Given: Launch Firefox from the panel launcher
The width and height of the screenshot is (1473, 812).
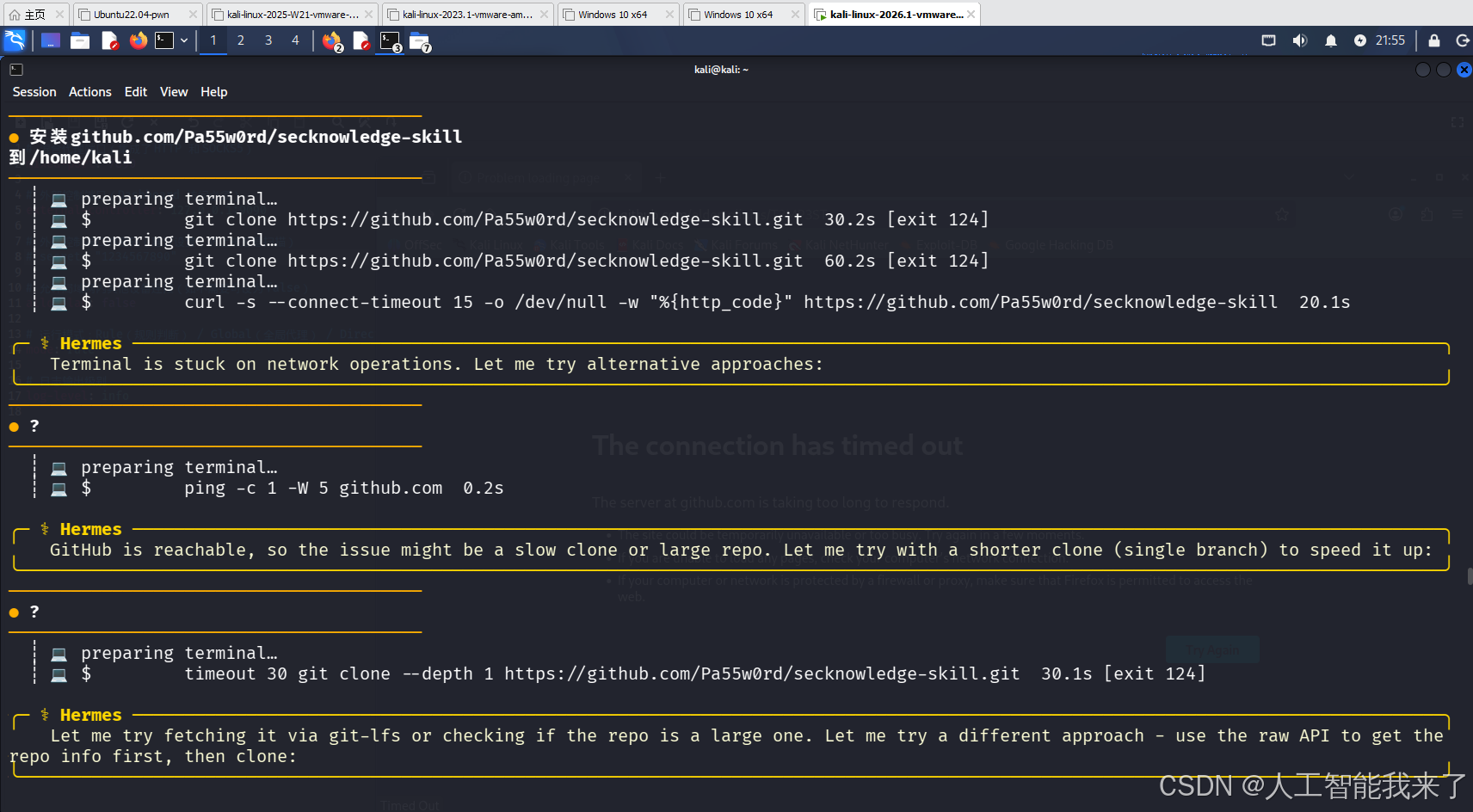Looking at the screenshot, I should [139, 40].
